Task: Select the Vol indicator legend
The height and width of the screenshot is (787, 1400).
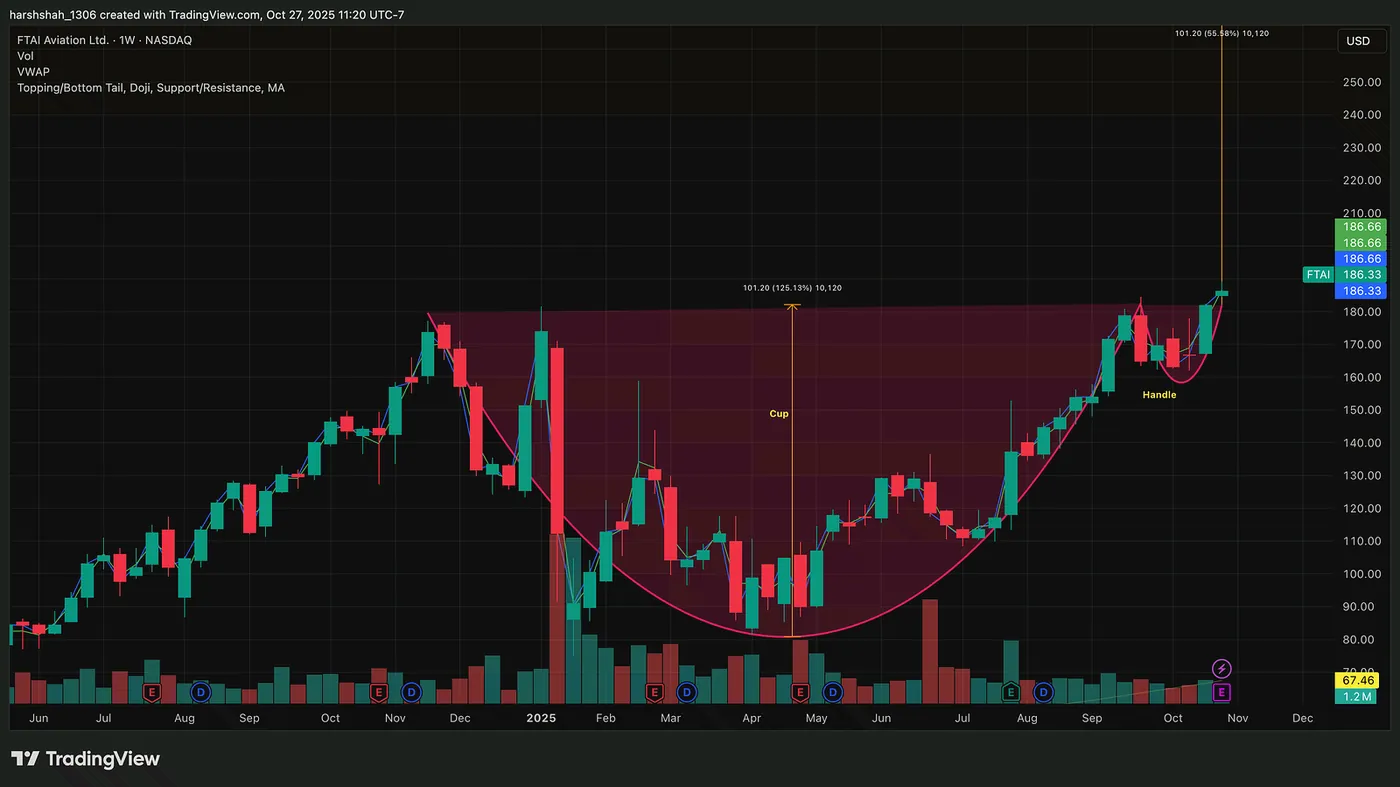Action: (26, 56)
